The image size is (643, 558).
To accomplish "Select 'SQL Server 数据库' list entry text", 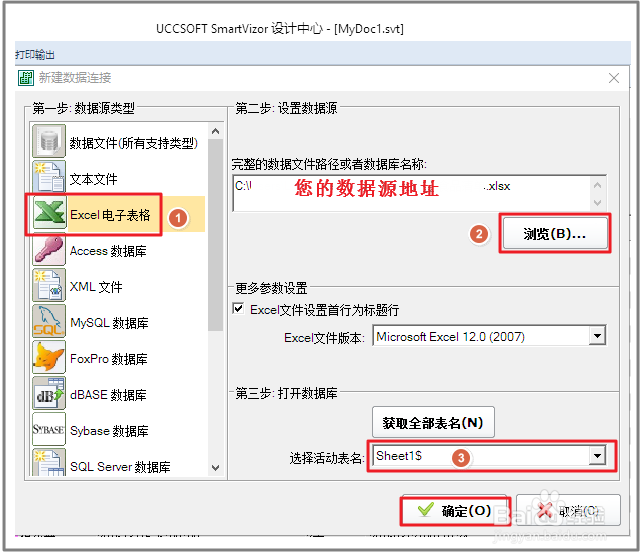I will click(x=120, y=467).
